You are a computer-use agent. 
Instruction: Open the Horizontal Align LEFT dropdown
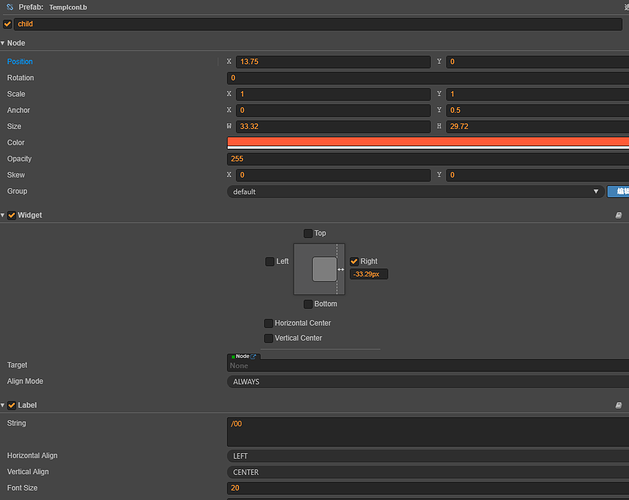pyautogui.click(x=428, y=456)
